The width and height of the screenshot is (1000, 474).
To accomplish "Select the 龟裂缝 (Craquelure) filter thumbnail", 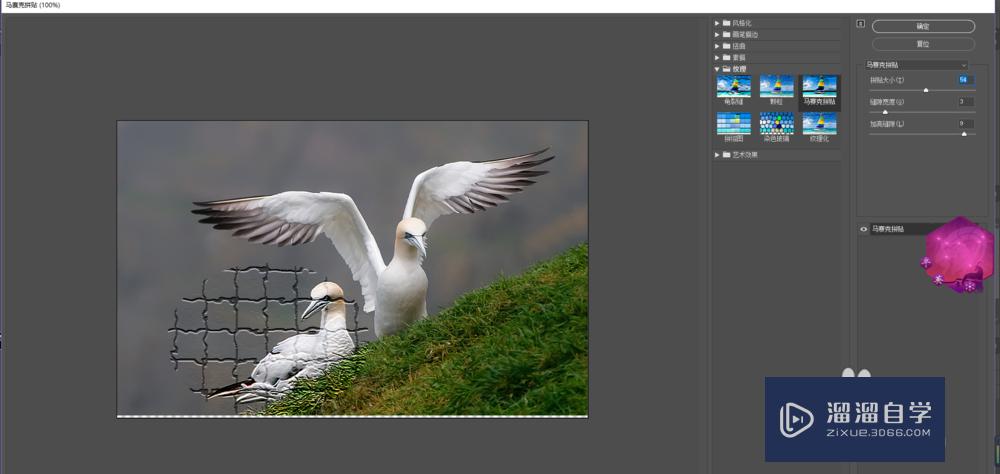I will [x=733, y=87].
